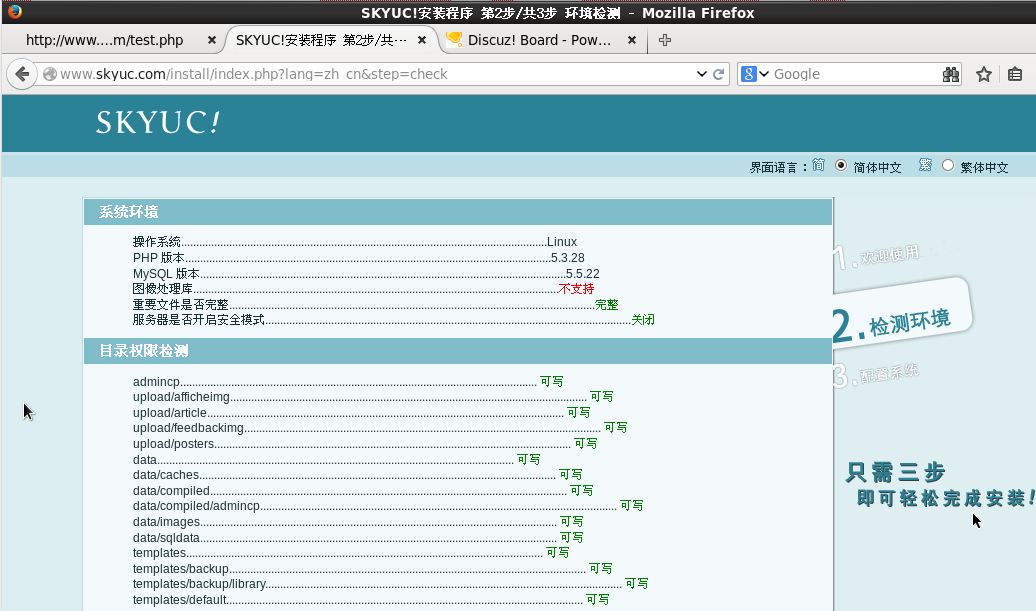Switch to the test.php tab
The height and width of the screenshot is (611, 1036).
pos(104,40)
